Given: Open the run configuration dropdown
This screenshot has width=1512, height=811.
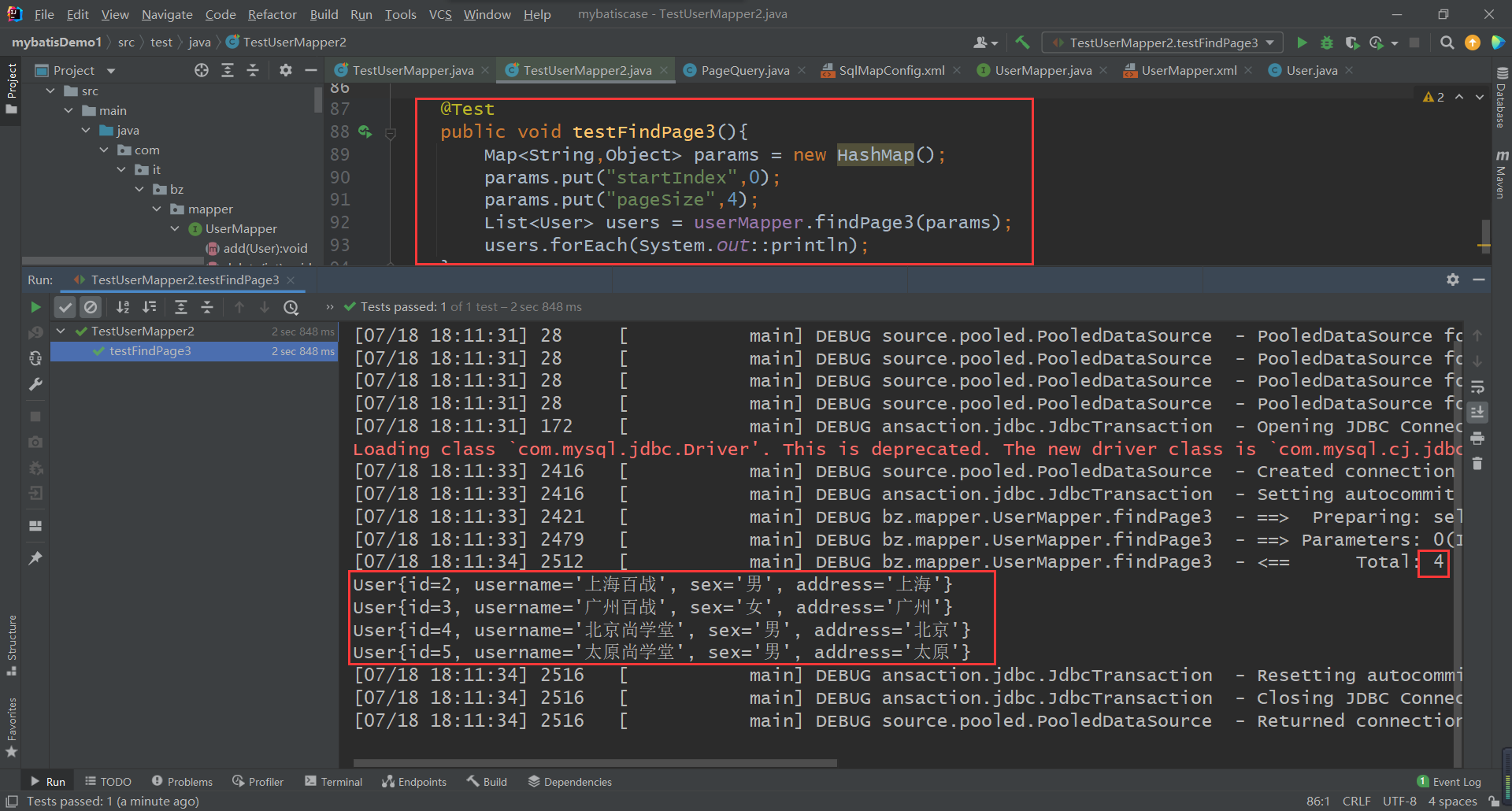Looking at the screenshot, I should click(x=1162, y=43).
